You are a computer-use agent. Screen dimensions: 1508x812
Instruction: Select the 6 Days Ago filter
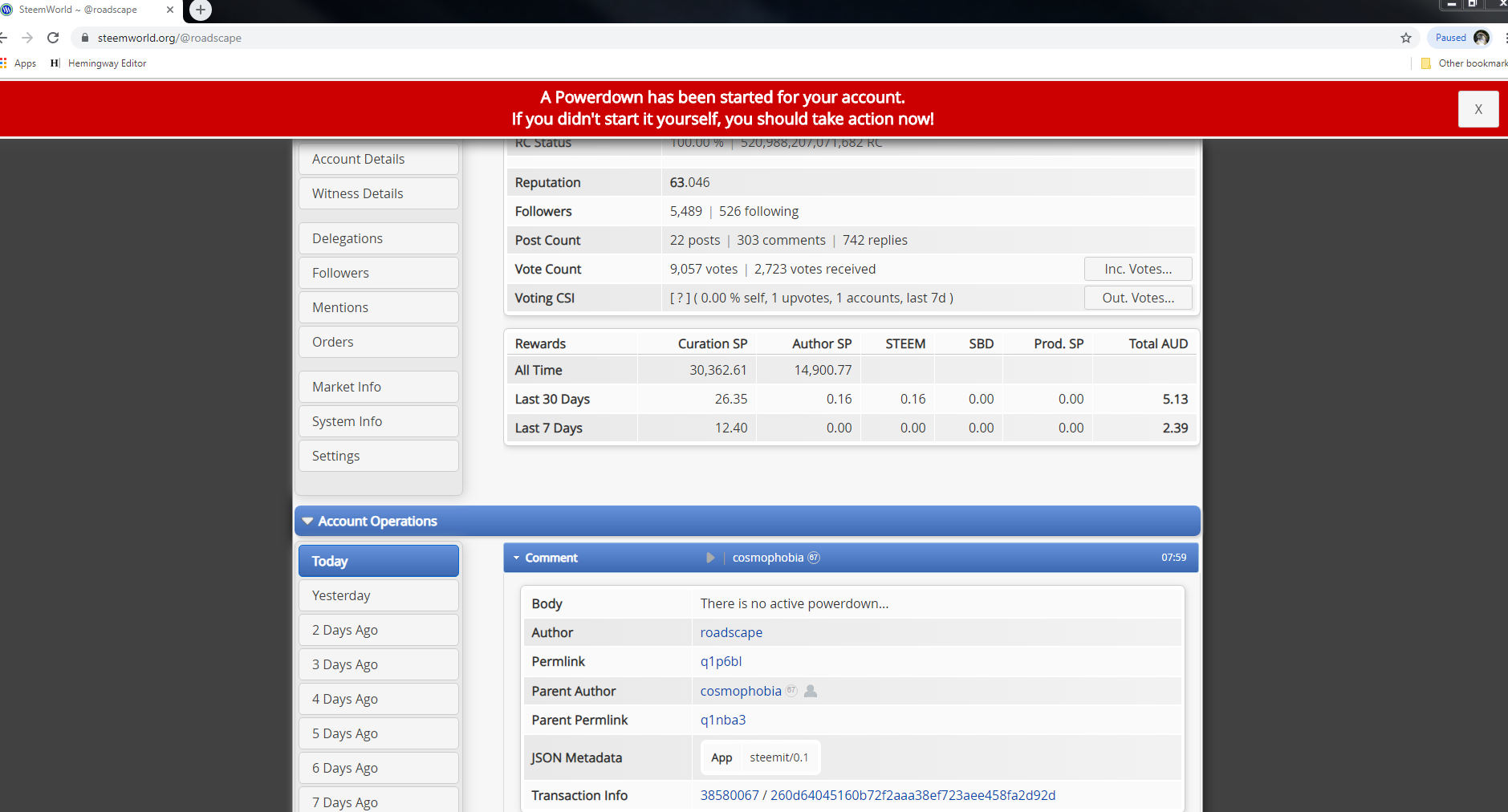pos(379,768)
